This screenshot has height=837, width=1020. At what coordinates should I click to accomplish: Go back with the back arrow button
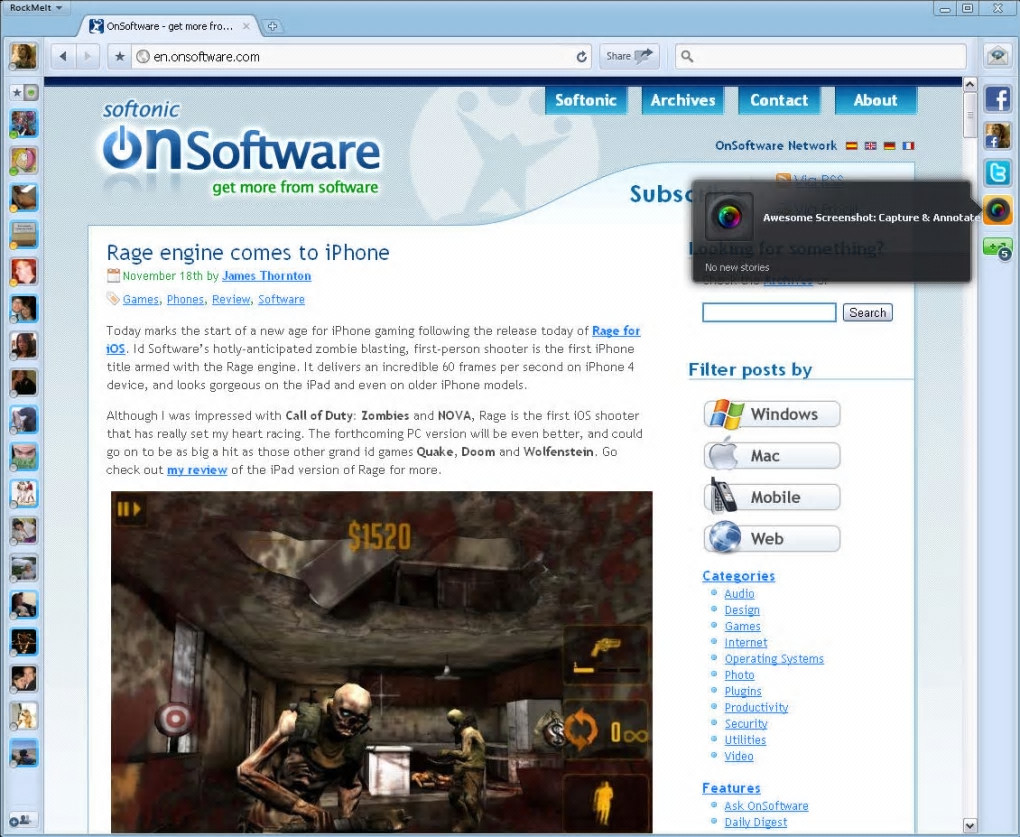[x=63, y=57]
